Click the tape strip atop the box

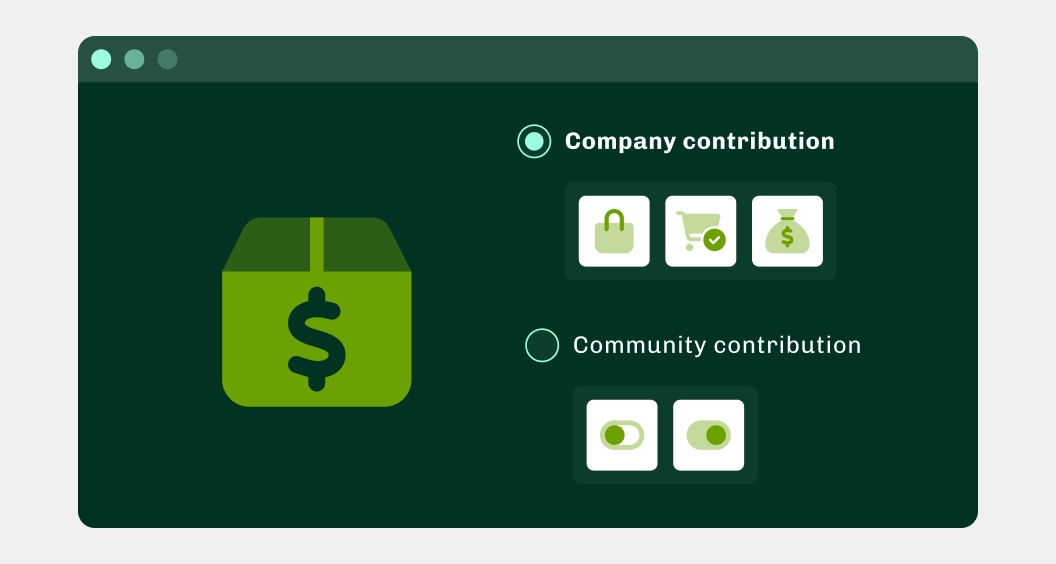pyautogui.click(x=317, y=244)
